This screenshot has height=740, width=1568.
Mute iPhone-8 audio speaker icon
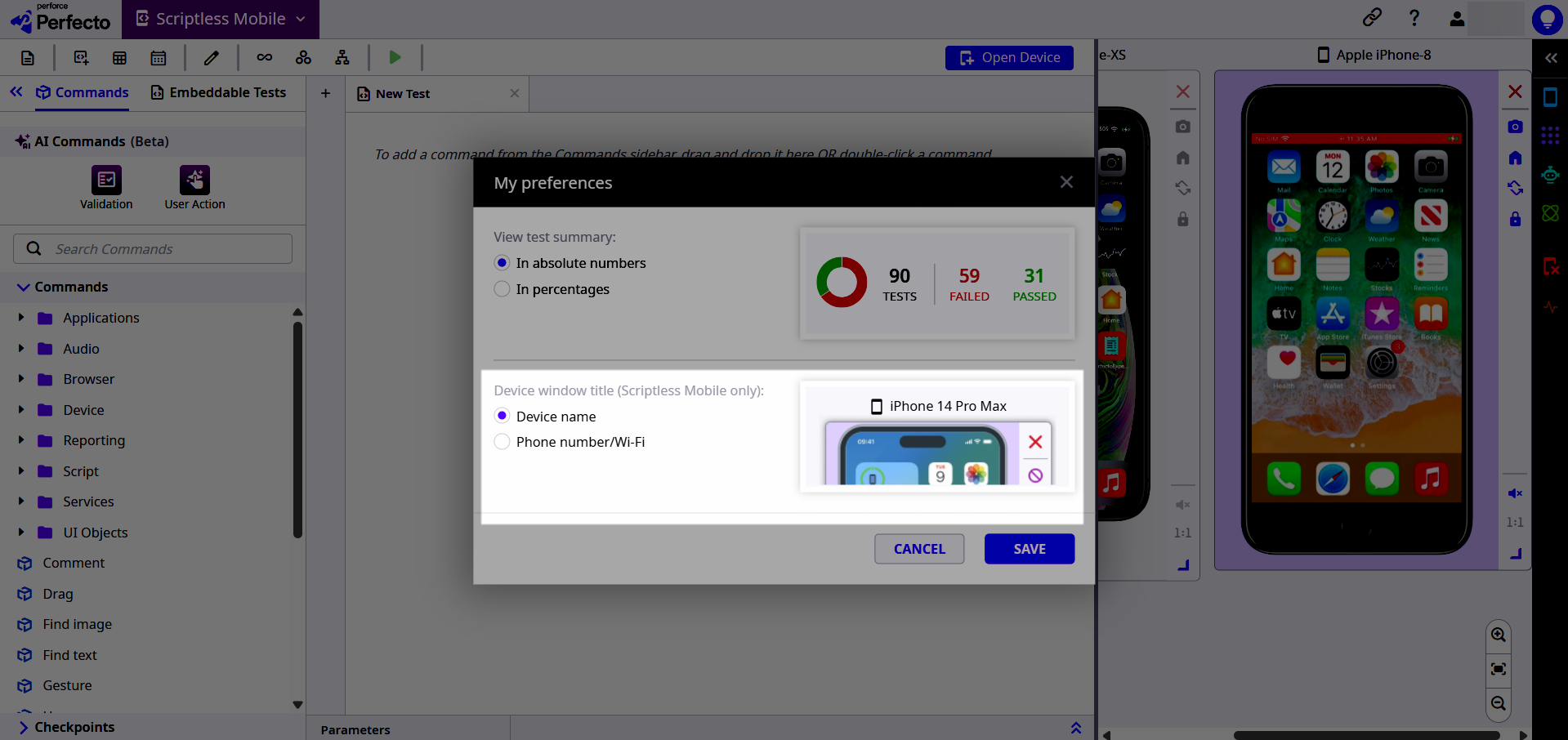[1515, 493]
